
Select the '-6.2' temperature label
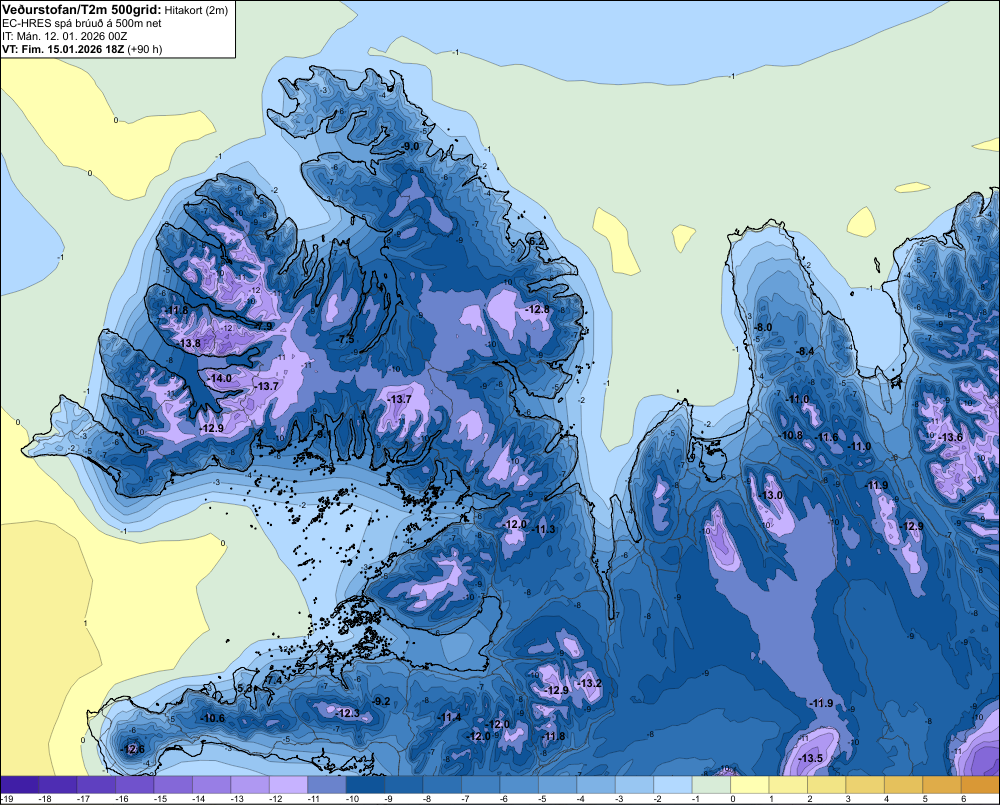[x=538, y=241]
